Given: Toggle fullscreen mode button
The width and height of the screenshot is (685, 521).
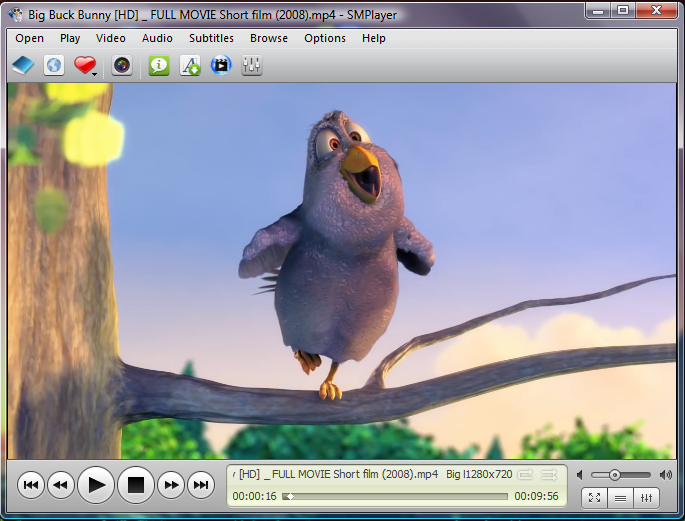Looking at the screenshot, I should [x=594, y=497].
